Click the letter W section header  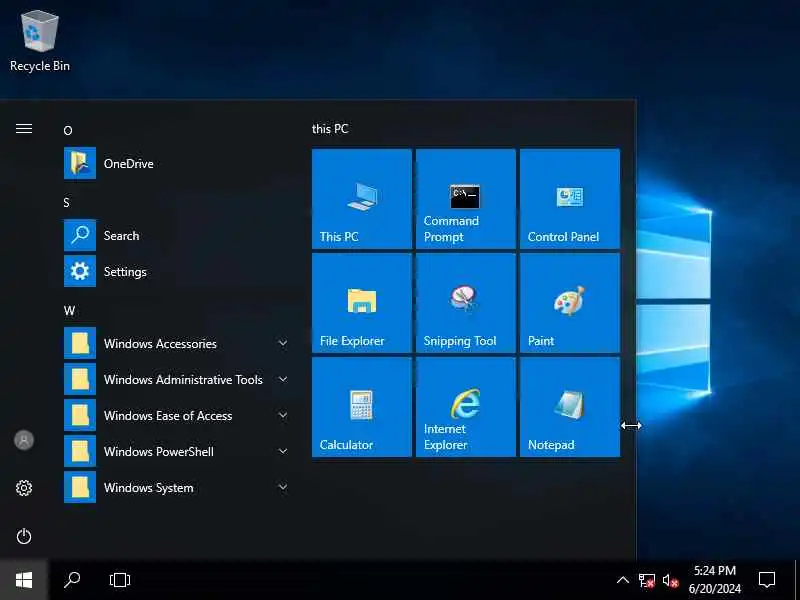69,311
